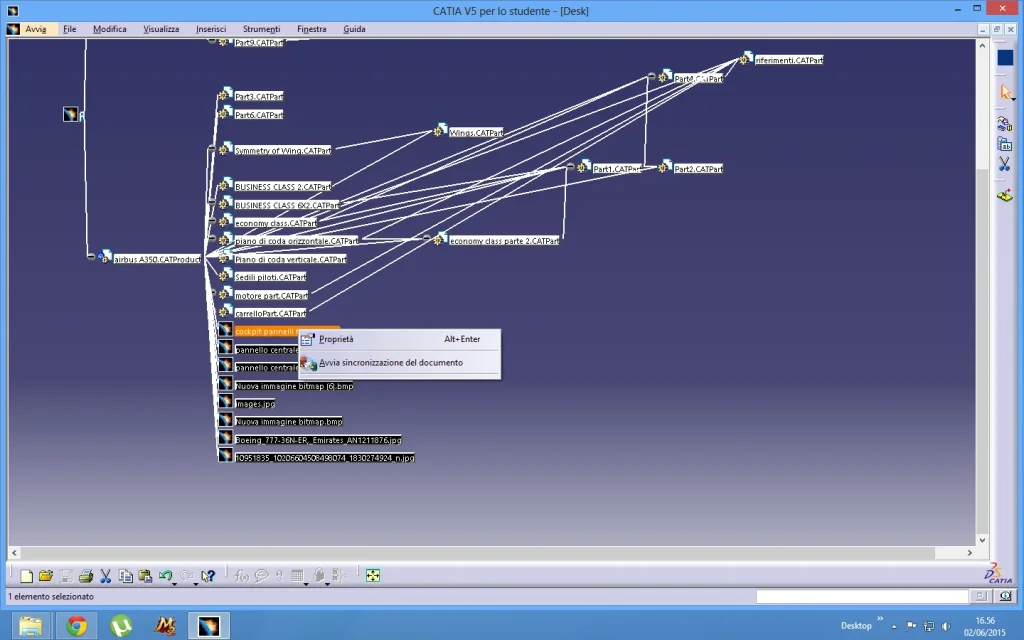Click the Fit All In icon

pos(373,575)
